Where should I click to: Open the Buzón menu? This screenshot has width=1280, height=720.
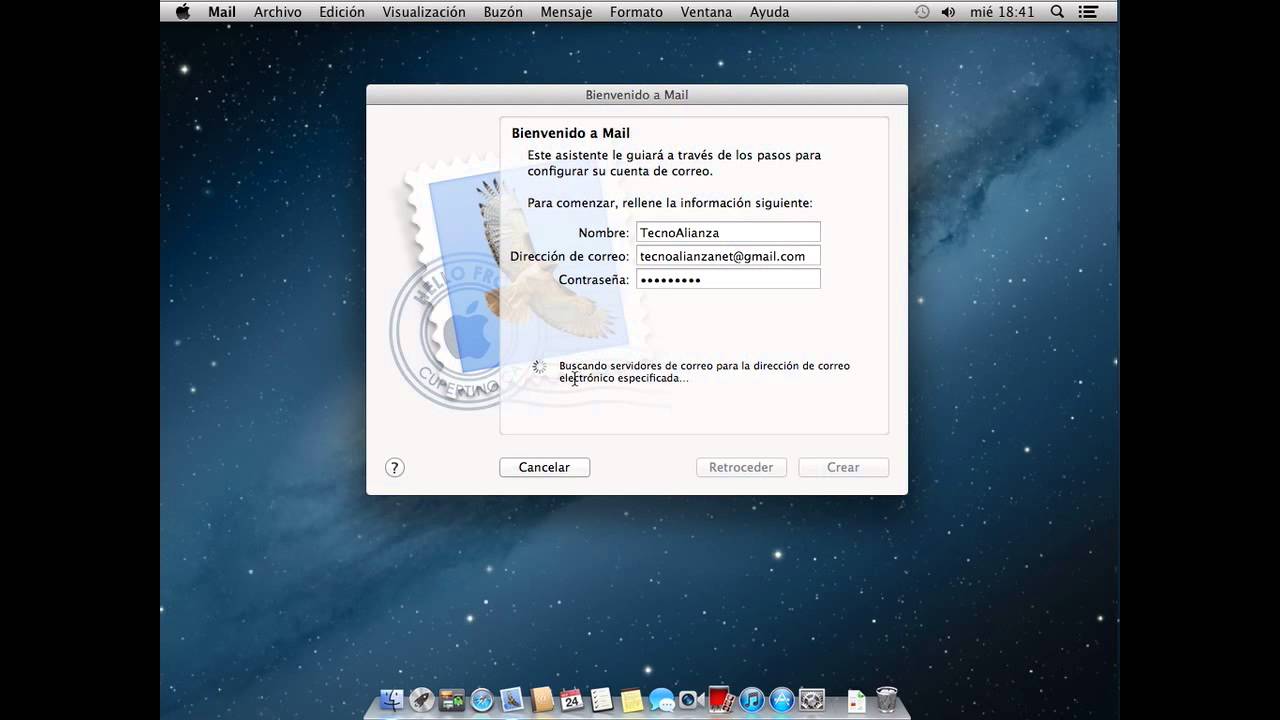[x=503, y=12]
